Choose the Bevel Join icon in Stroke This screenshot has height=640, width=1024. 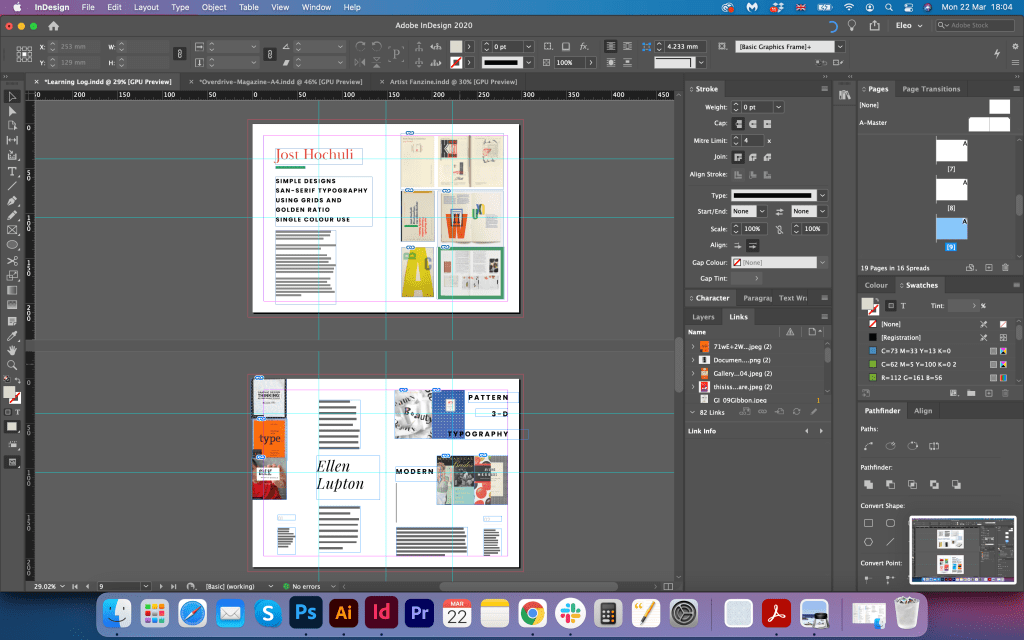767,157
